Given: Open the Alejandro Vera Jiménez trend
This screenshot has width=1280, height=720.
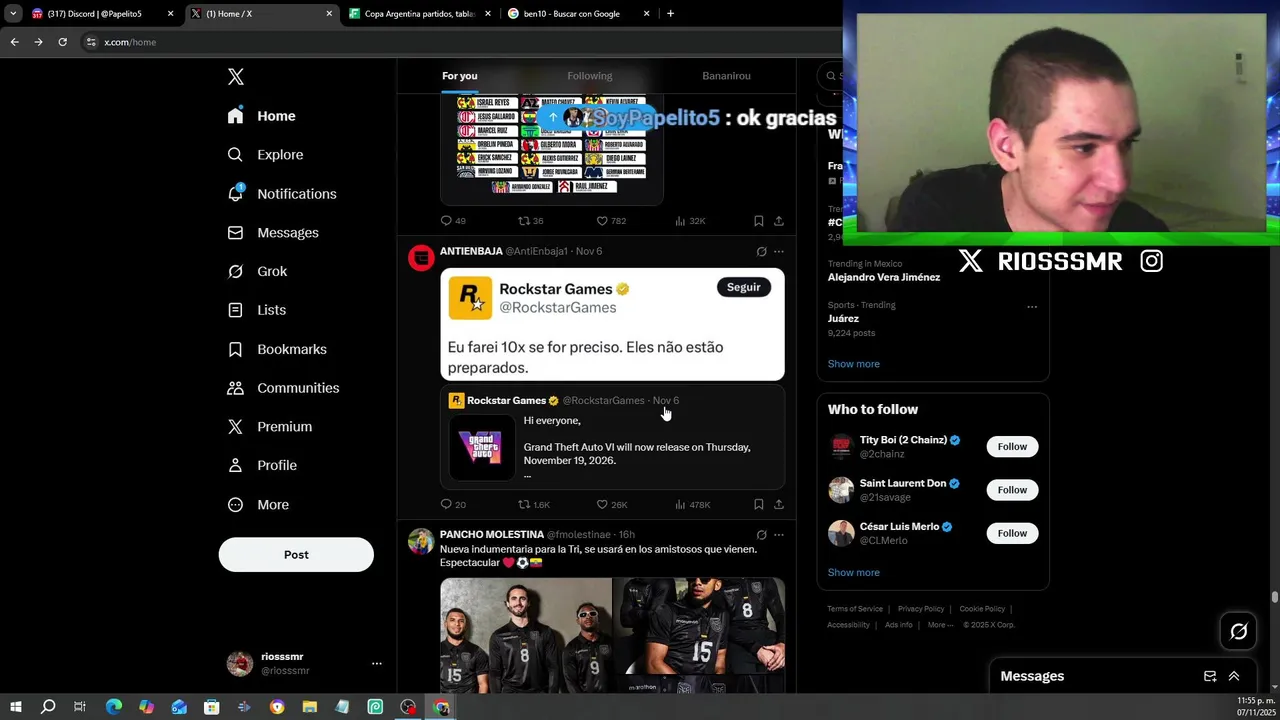Looking at the screenshot, I should click(884, 277).
